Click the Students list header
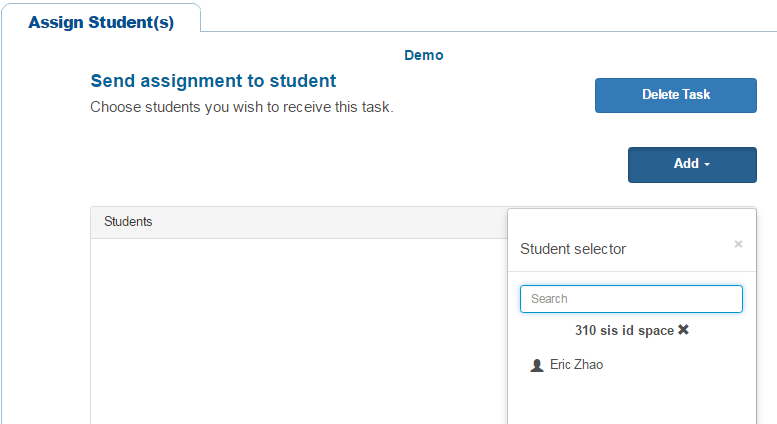Viewport: 777px width, 424px height. [x=128, y=222]
